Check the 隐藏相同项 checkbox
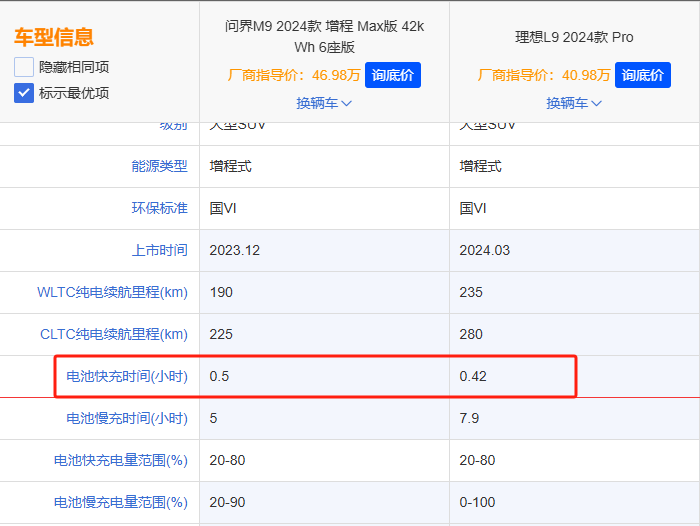The image size is (700, 526). click(x=24, y=68)
